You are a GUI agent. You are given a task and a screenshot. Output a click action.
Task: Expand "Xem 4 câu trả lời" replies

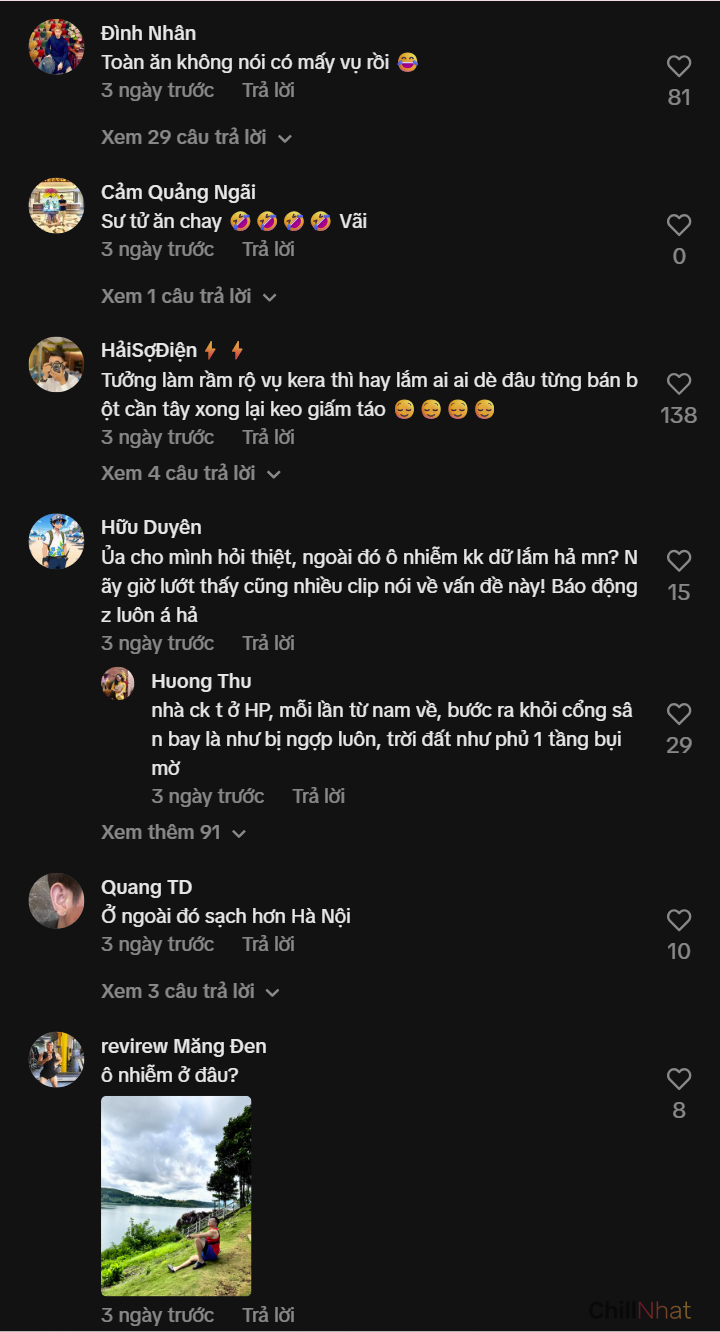[190, 473]
